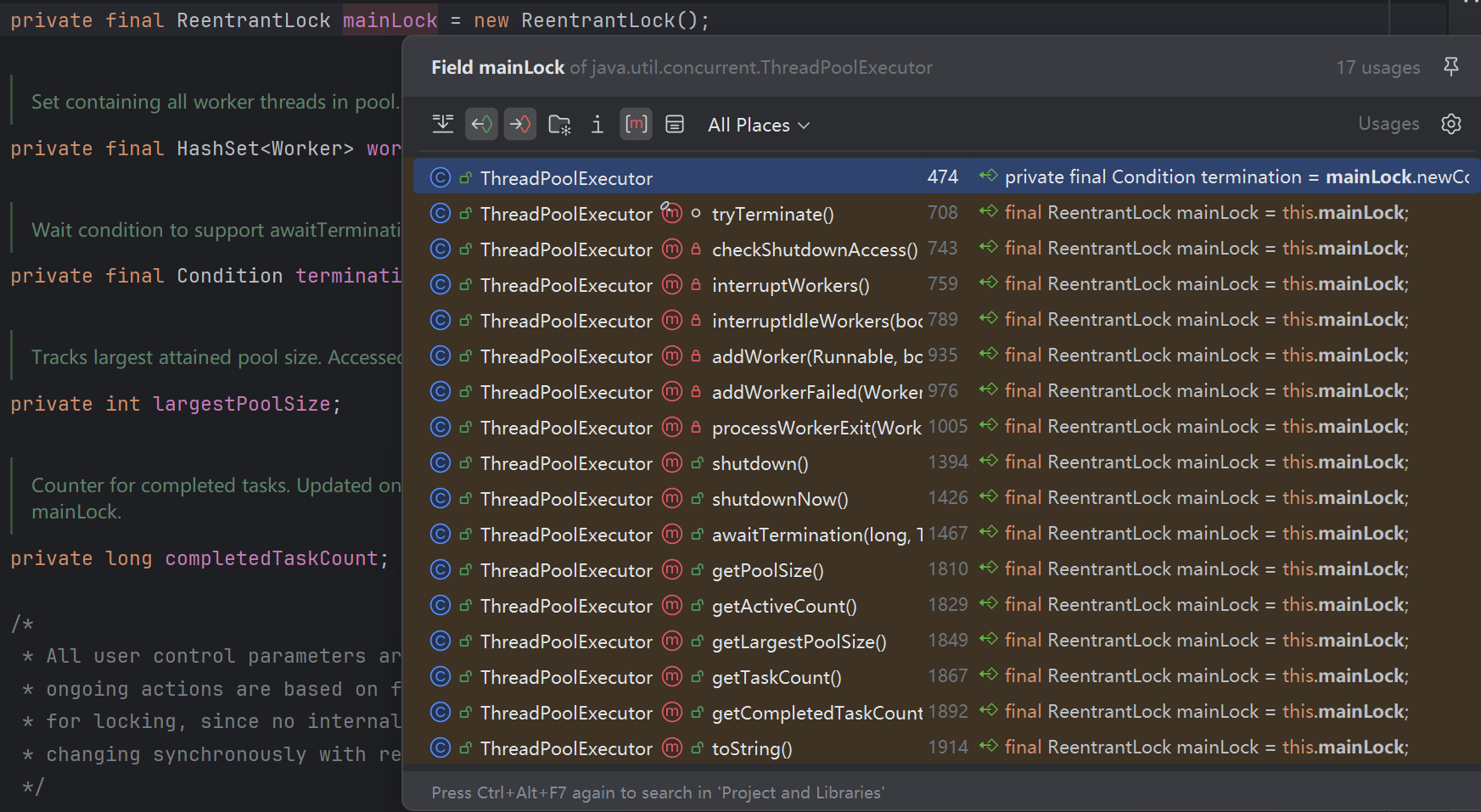Toggle the show write access filter
1481x812 pixels.
click(520, 125)
